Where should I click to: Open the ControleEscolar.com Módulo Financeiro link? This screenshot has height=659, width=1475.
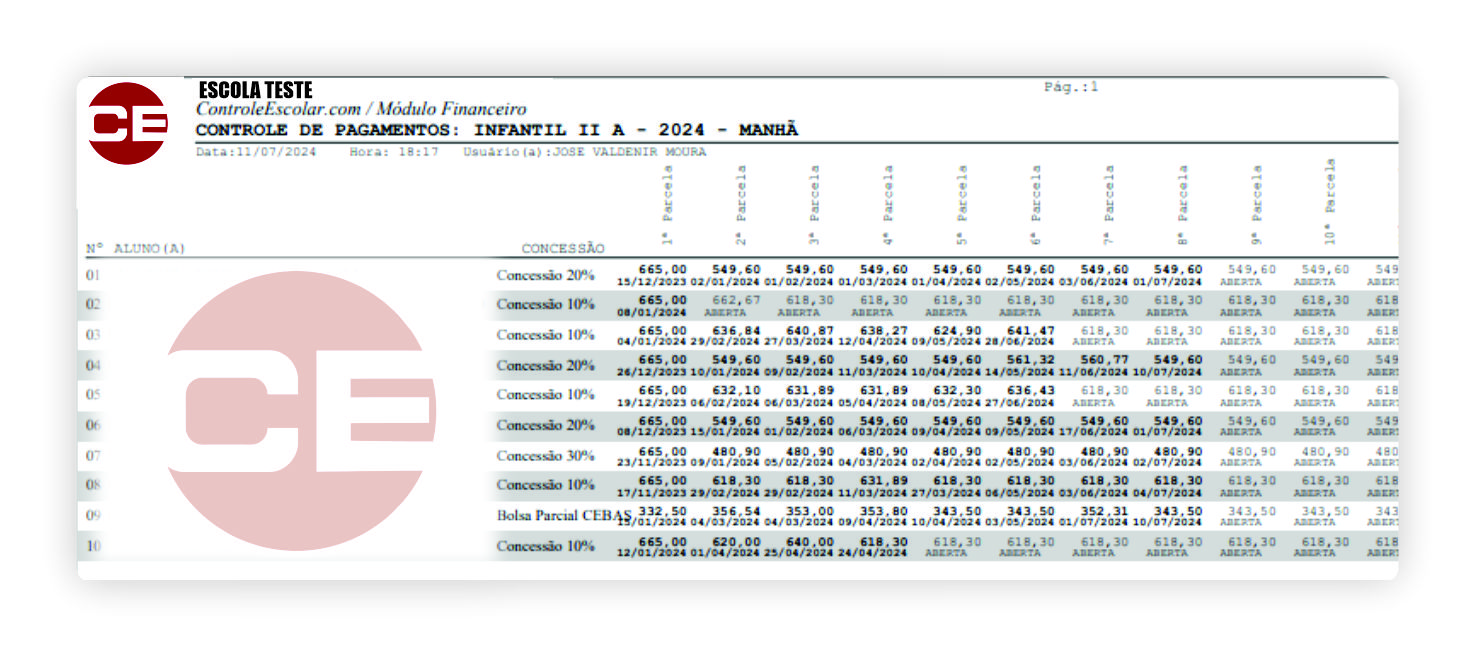(x=360, y=110)
